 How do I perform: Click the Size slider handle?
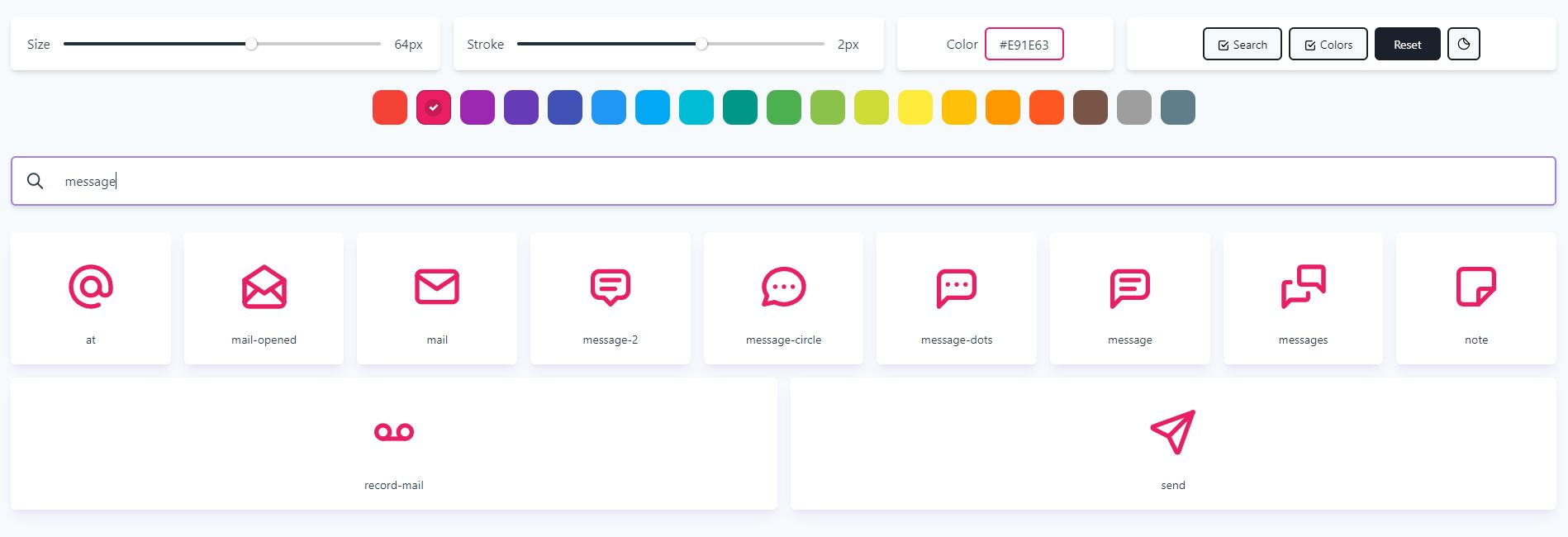(x=251, y=45)
